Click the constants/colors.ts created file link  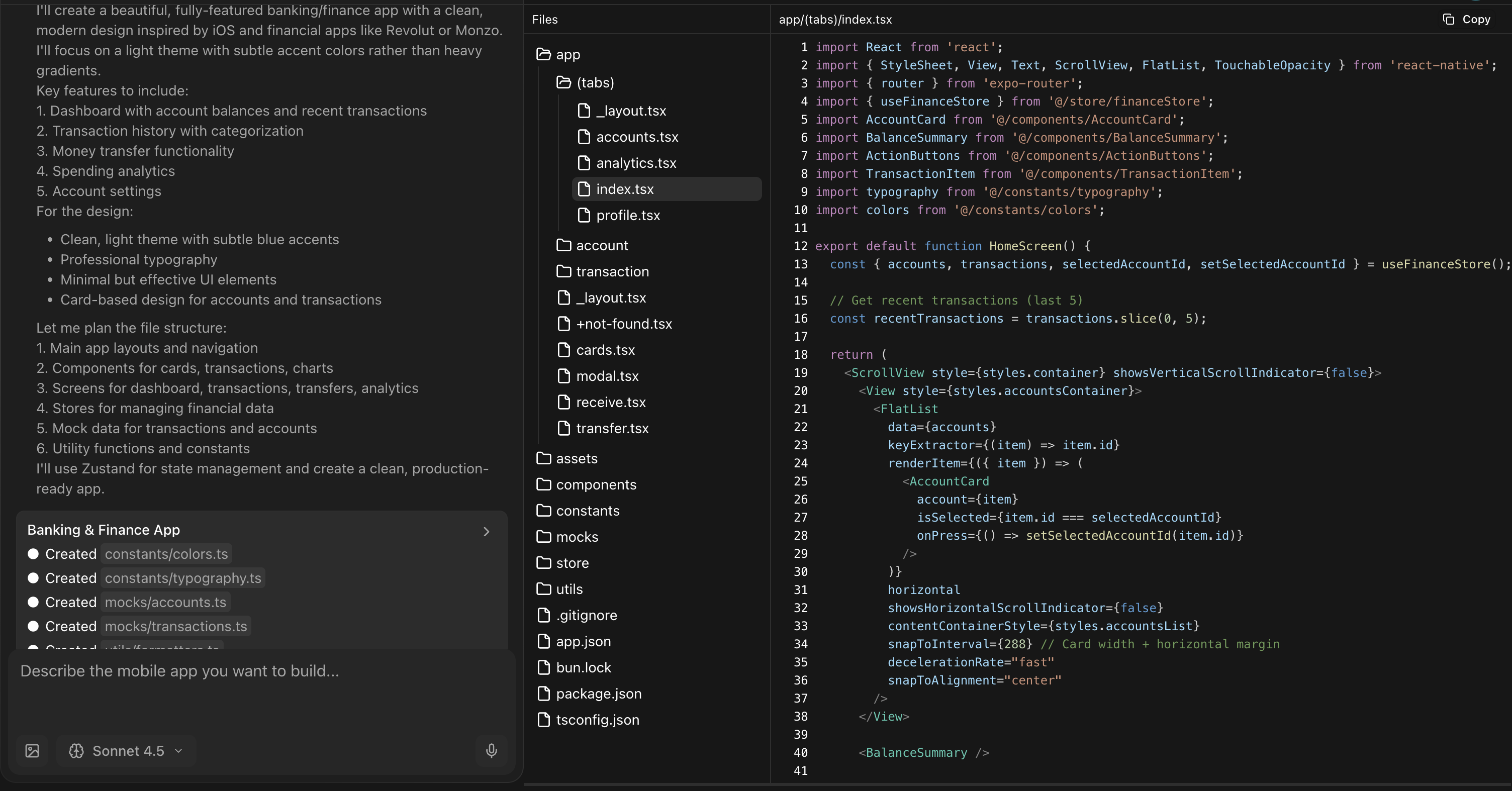[166, 554]
